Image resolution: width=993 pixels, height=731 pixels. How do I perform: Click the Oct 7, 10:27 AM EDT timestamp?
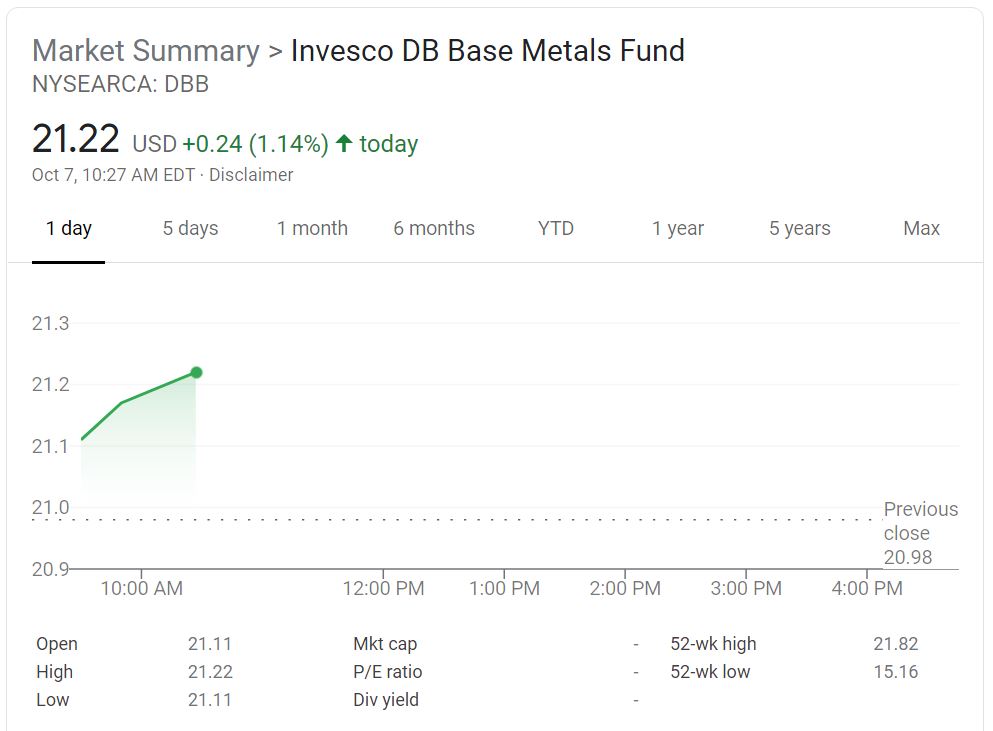click(x=113, y=175)
